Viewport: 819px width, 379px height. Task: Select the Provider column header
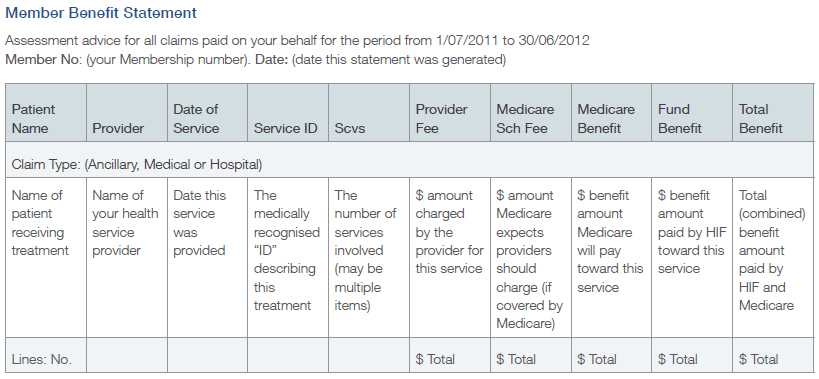click(127, 113)
